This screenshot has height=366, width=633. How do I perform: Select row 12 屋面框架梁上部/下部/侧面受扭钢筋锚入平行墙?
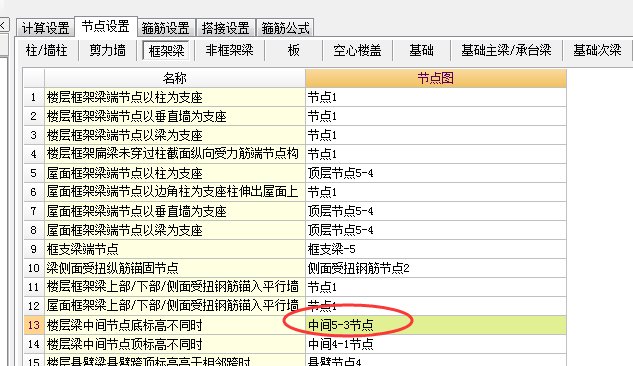click(175, 306)
